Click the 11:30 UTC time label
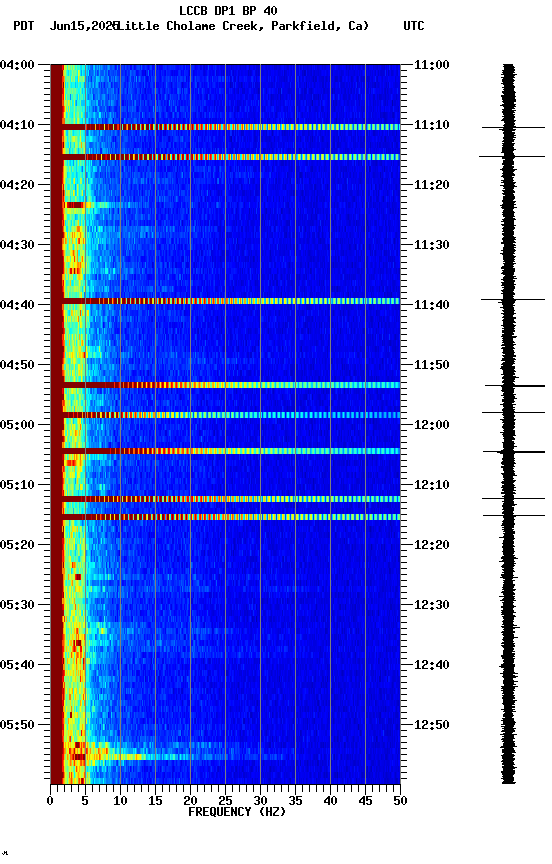 pos(432,245)
